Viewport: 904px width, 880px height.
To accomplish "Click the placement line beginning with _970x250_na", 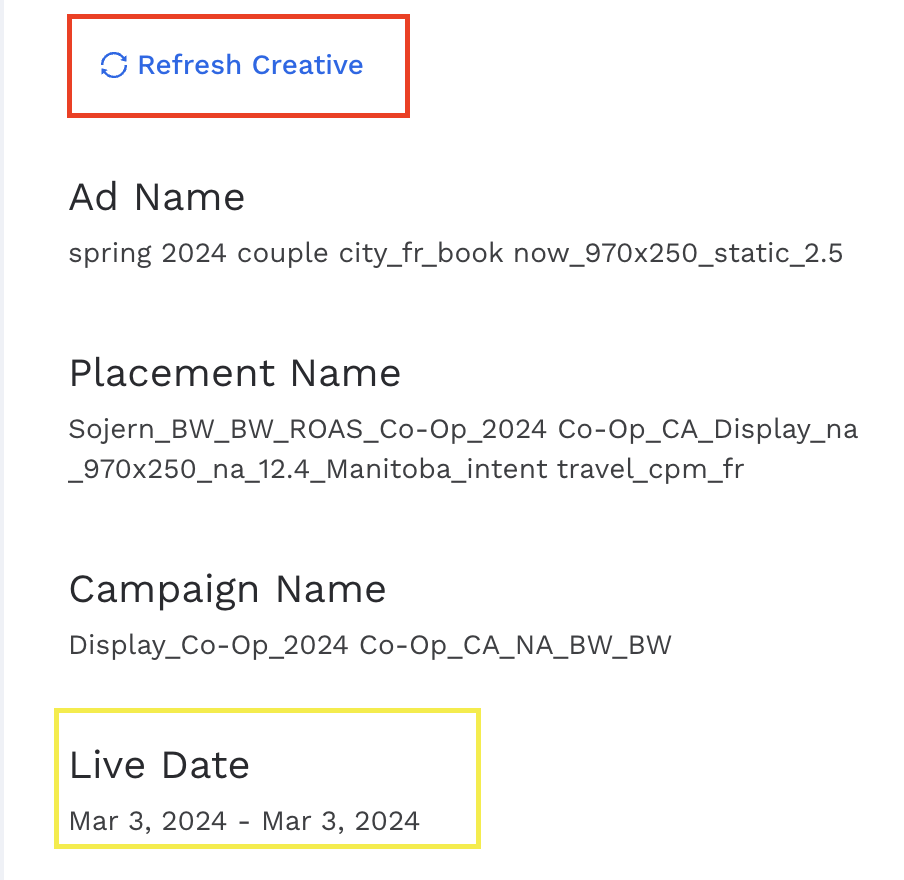I will pos(406,469).
